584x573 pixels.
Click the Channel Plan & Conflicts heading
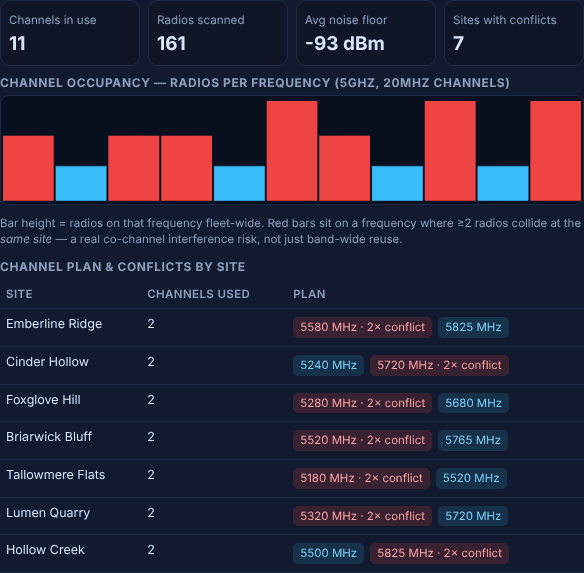[123, 267]
